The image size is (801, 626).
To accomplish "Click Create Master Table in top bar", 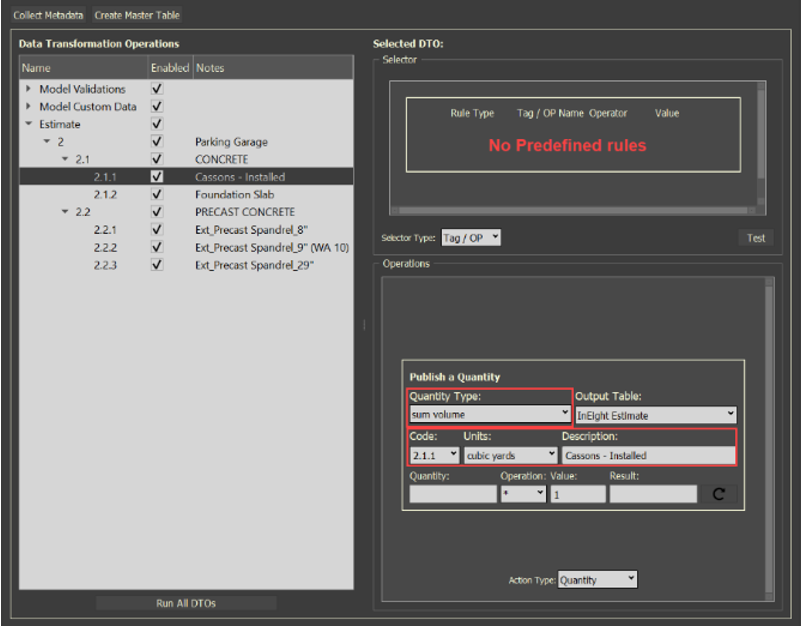I will [137, 15].
